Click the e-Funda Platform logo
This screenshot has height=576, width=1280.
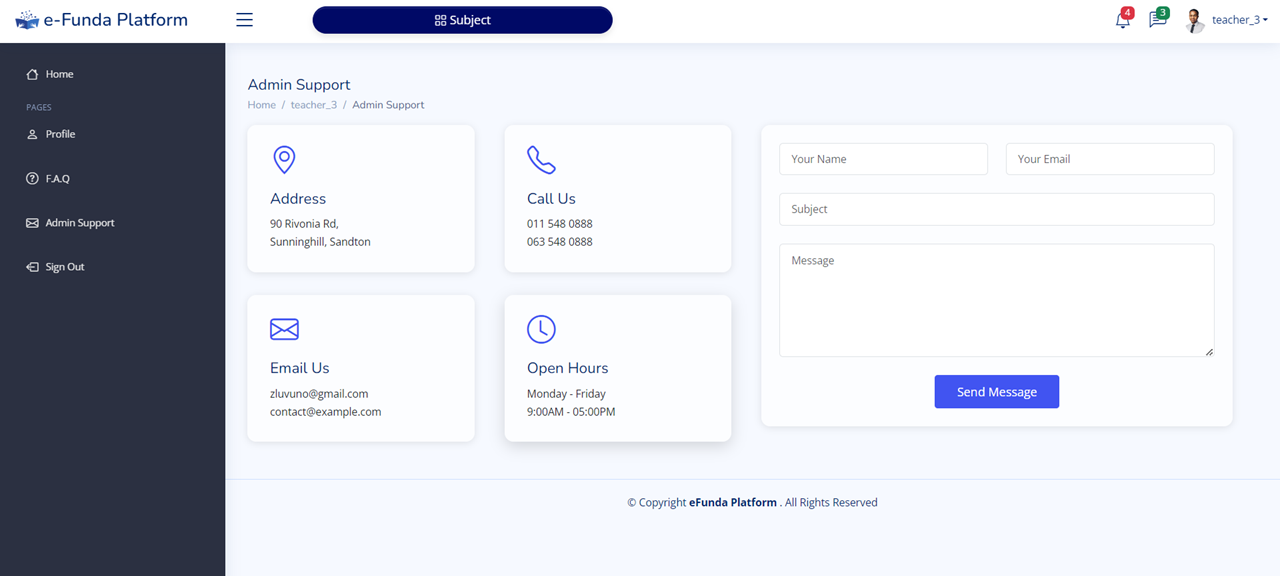point(102,20)
